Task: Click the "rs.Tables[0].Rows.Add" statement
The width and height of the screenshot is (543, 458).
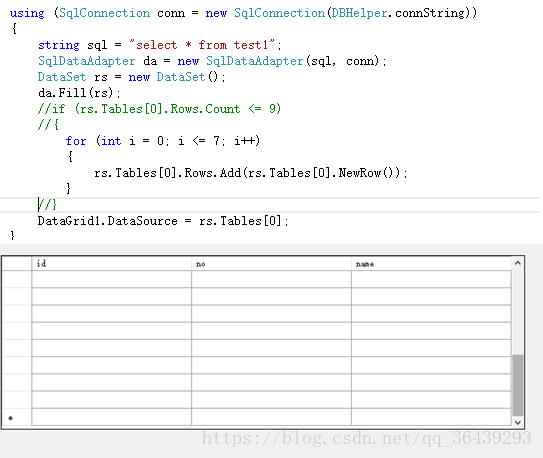Action: (x=251, y=173)
